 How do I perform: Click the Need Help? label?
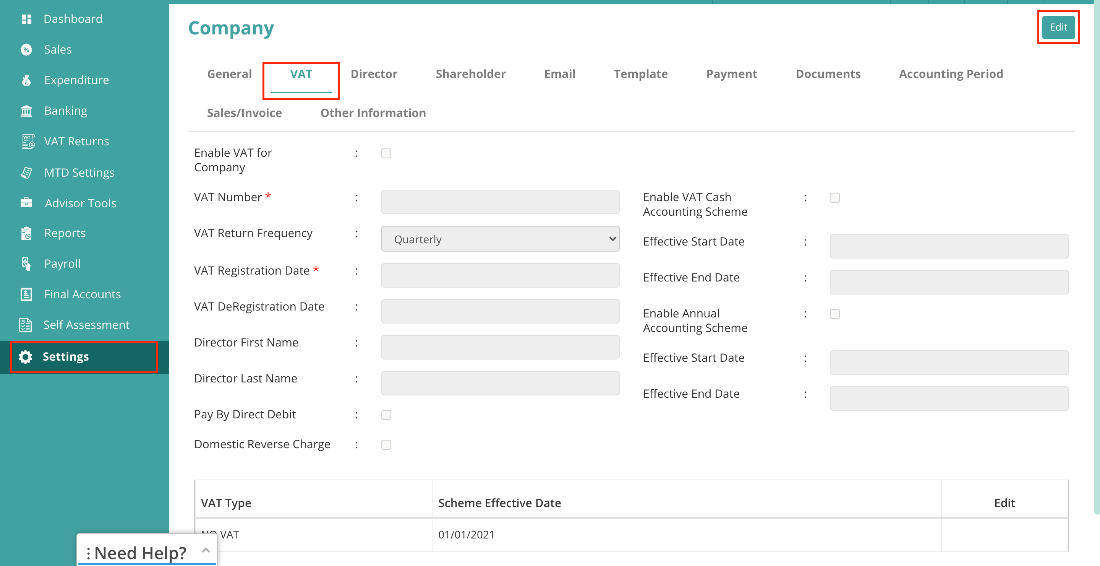click(x=140, y=553)
